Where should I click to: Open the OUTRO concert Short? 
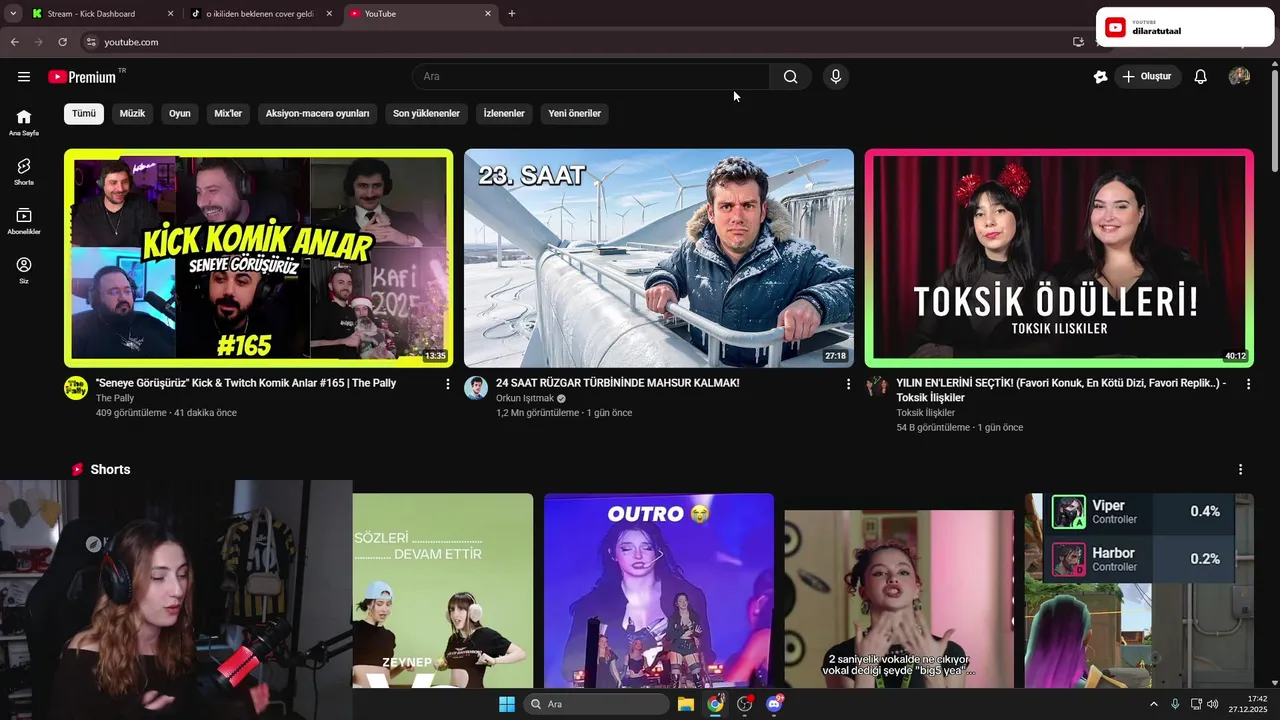pos(658,590)
